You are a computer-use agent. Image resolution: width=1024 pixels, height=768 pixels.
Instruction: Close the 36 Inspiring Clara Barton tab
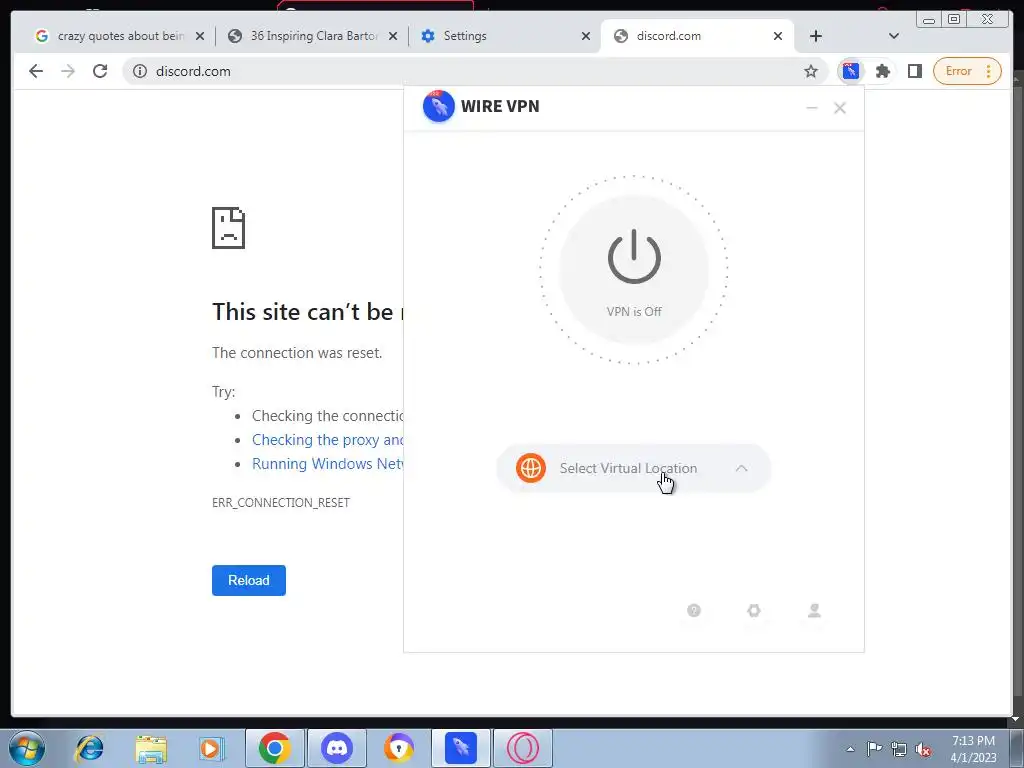pyautogui.click(x=393, y=36)
